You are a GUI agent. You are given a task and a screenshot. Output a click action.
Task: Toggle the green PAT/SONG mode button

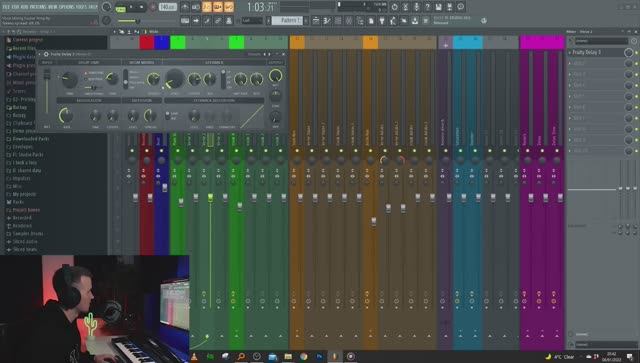pyautogui.click(x=120, y=8)
